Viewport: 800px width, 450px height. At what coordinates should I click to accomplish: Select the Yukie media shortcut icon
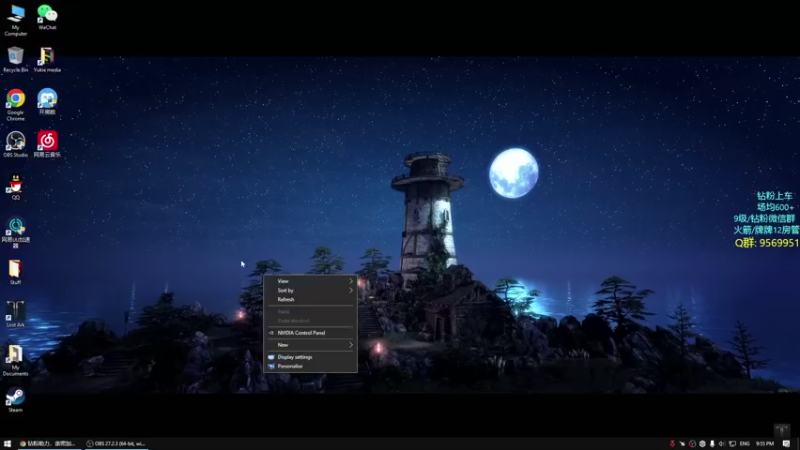[47, 60]
